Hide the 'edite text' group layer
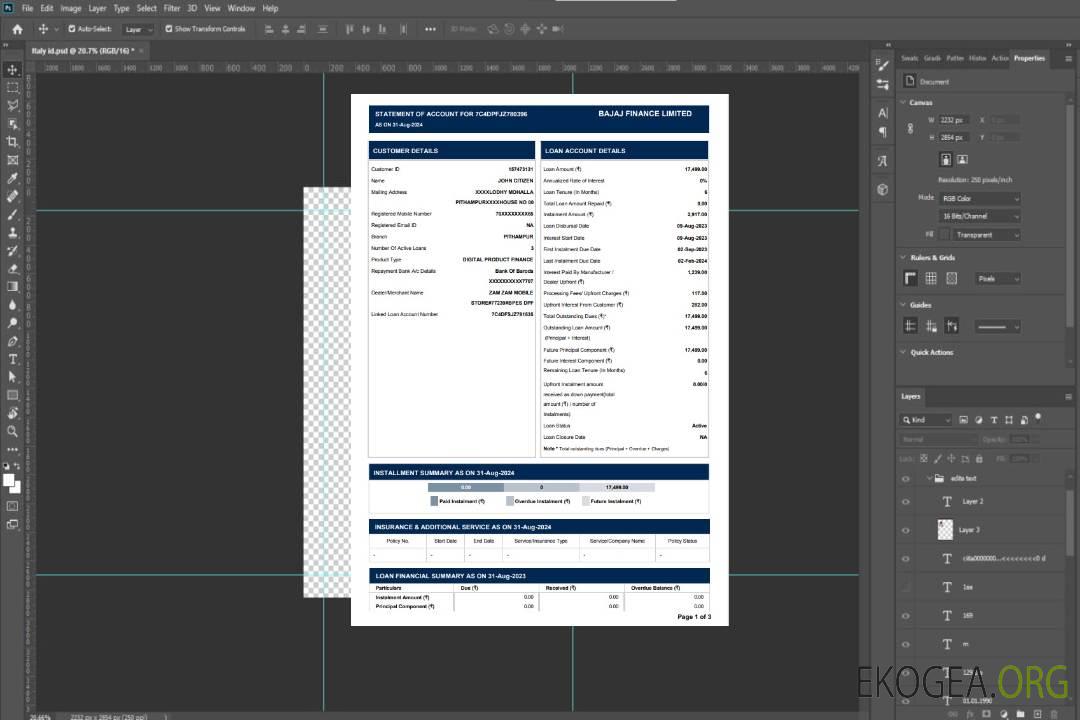1080x720 pixels. [906, 479]
